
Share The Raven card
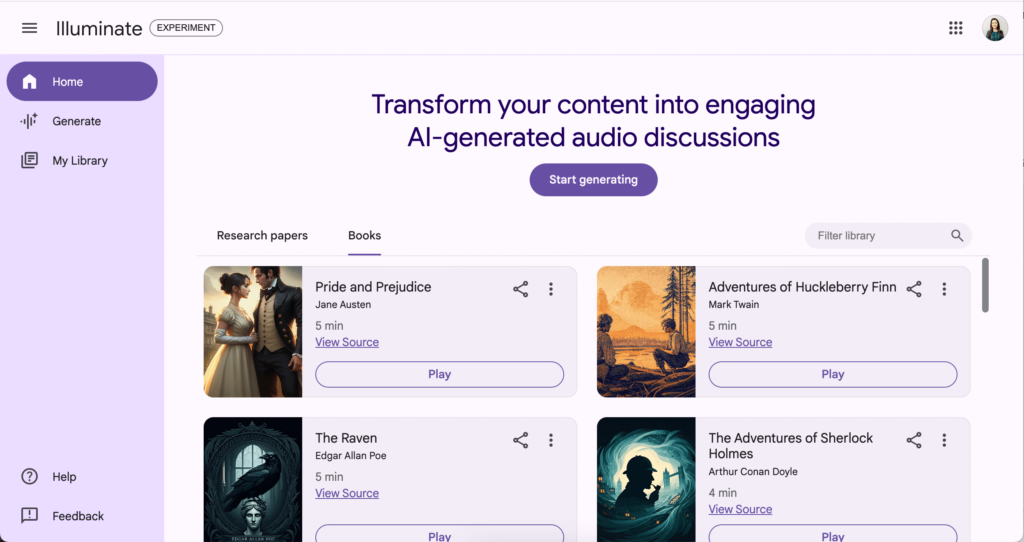point(520,440)
